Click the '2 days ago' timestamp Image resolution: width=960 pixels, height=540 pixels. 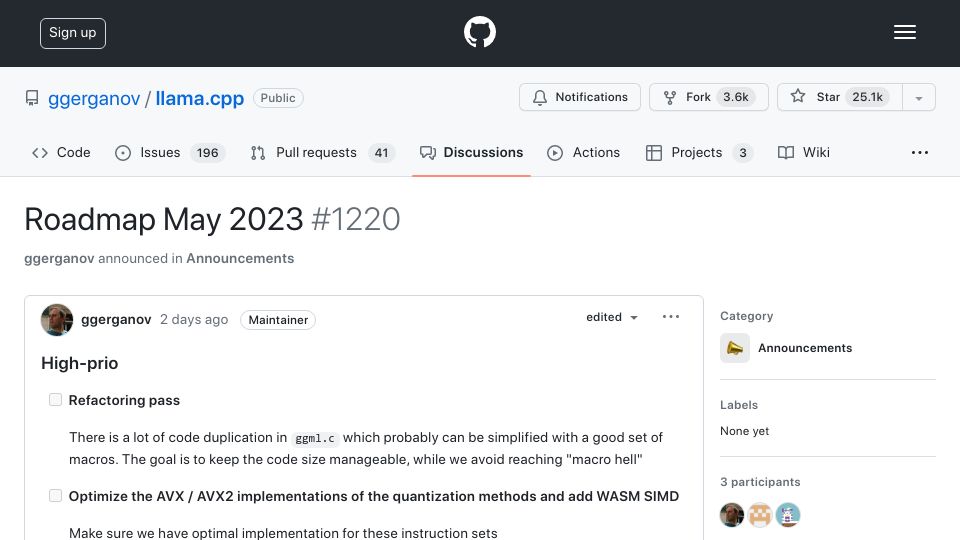(x=194, y=320)
